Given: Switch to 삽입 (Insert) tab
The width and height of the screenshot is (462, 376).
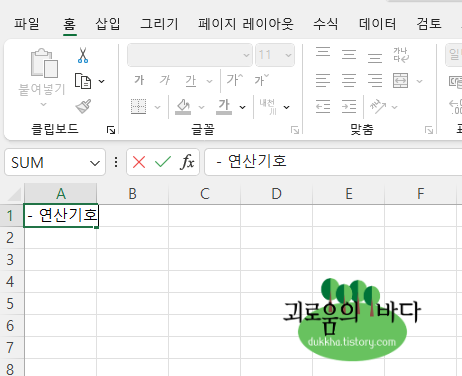Looking at the screenshot, I should (x=108, y=24).
